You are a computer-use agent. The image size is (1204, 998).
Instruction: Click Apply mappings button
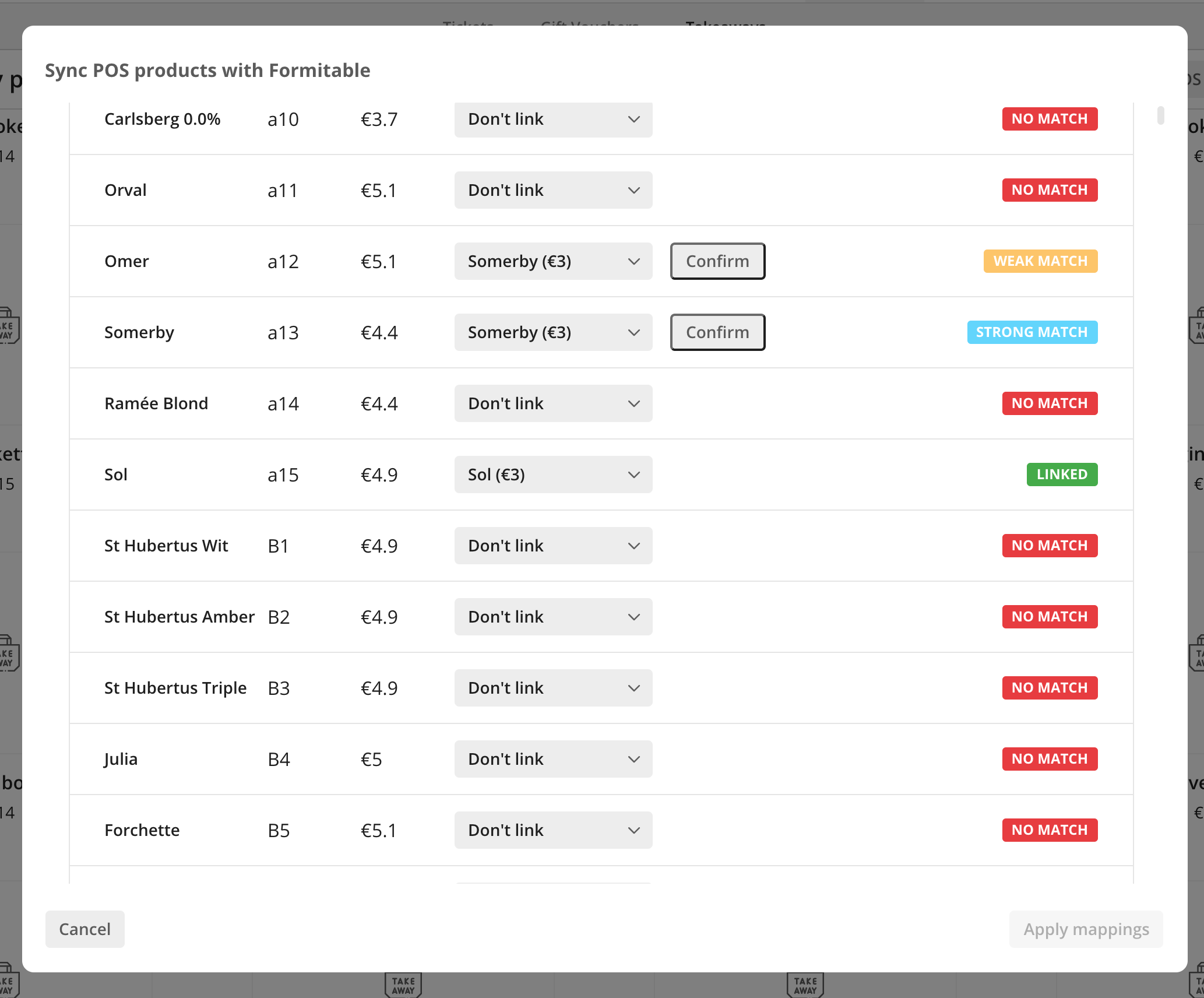click(1086, 929)
